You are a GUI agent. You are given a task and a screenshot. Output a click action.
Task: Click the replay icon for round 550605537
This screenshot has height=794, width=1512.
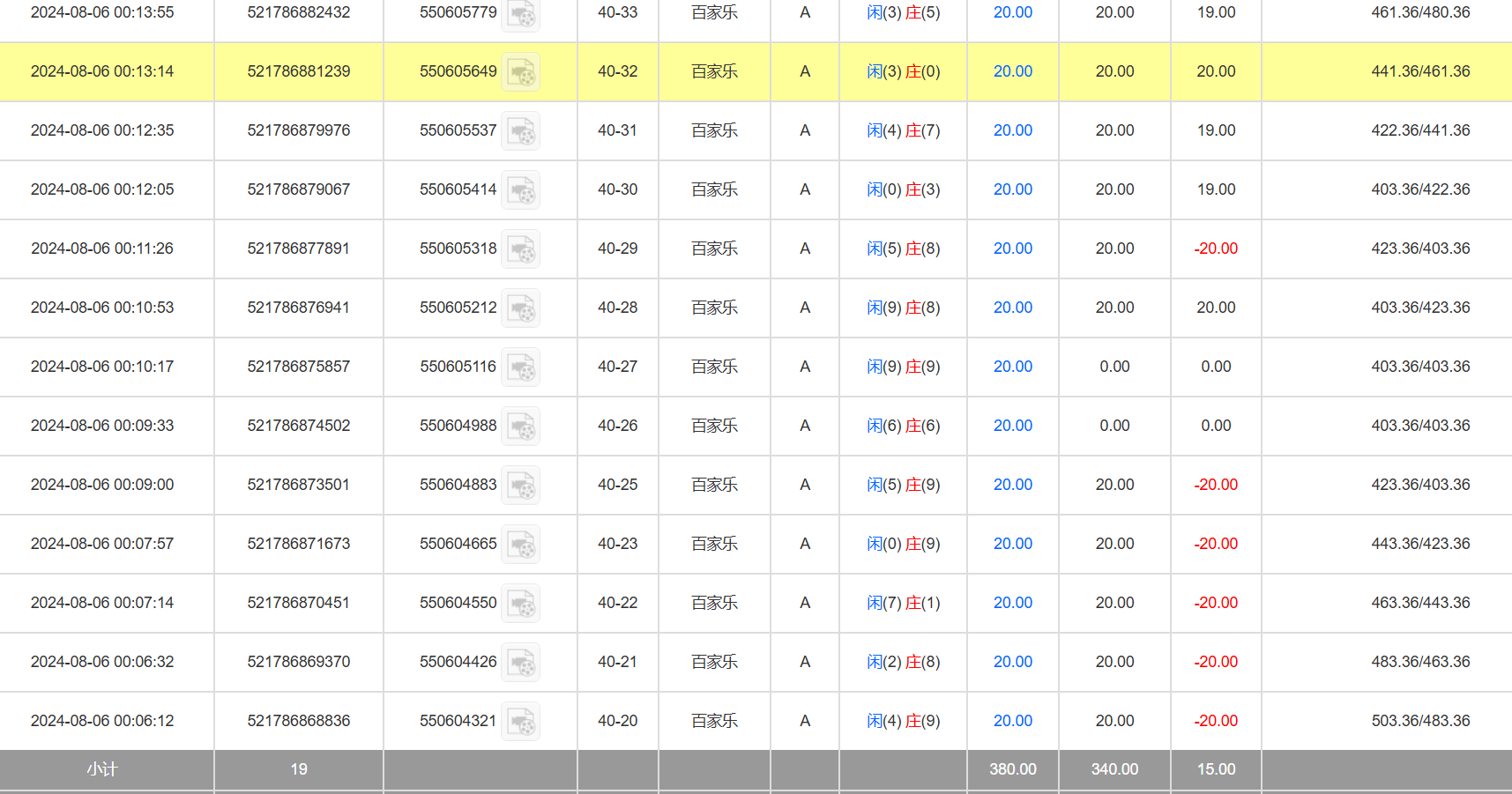521,131
